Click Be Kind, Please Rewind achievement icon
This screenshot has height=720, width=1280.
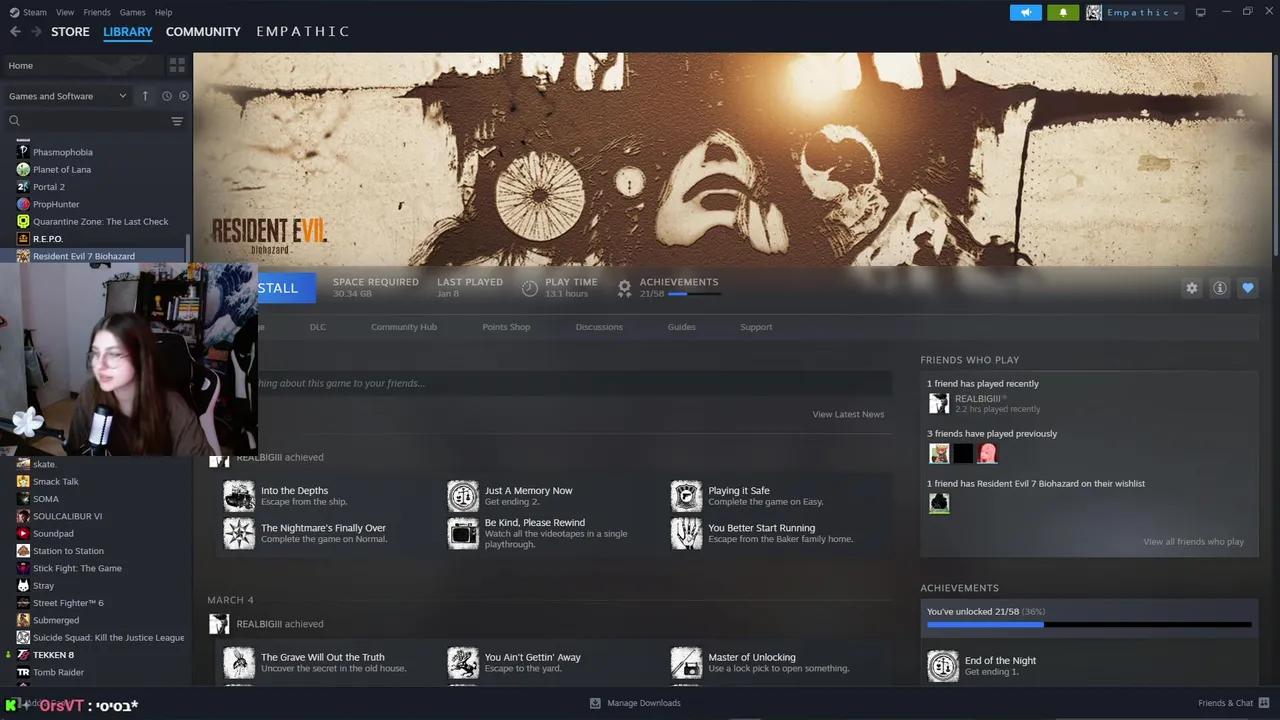coord(463,533)
